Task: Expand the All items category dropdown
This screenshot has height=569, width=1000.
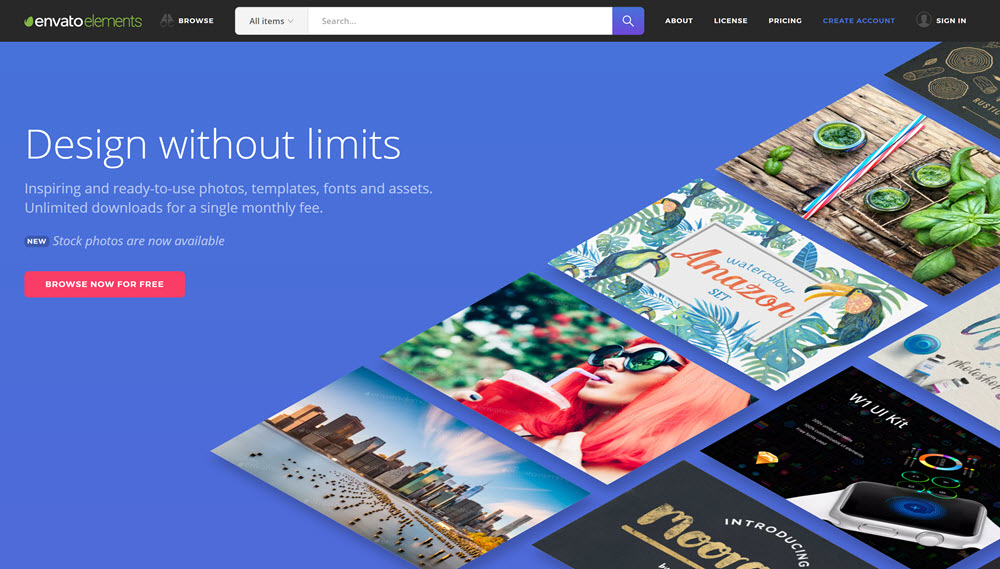Action: 271,21
